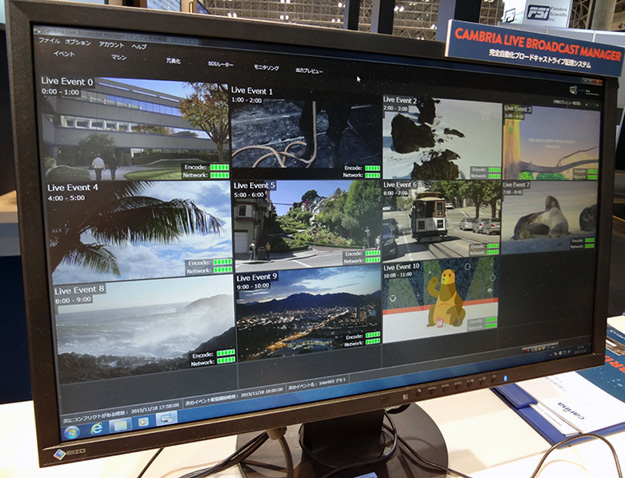
Task: Open the オプション menu
Action: 78,42
